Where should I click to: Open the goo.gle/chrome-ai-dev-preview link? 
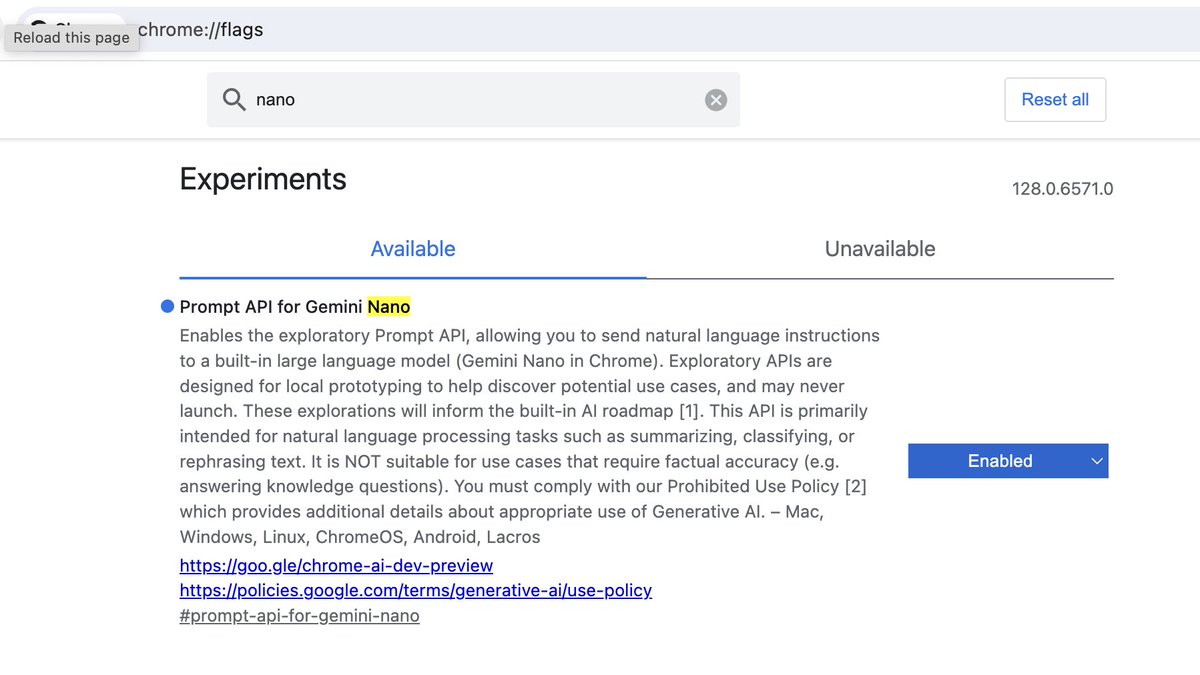click(336, 566)
